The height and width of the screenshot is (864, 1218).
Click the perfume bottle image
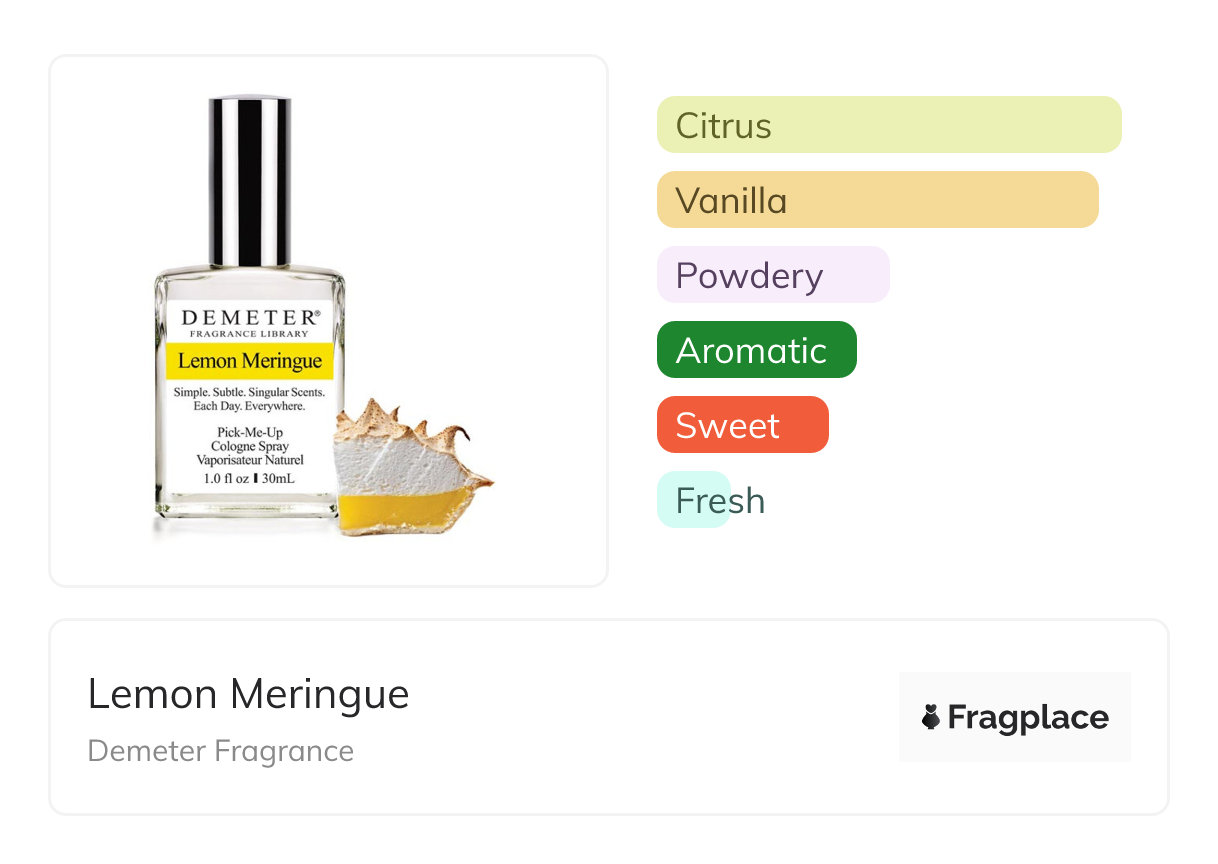250,308
